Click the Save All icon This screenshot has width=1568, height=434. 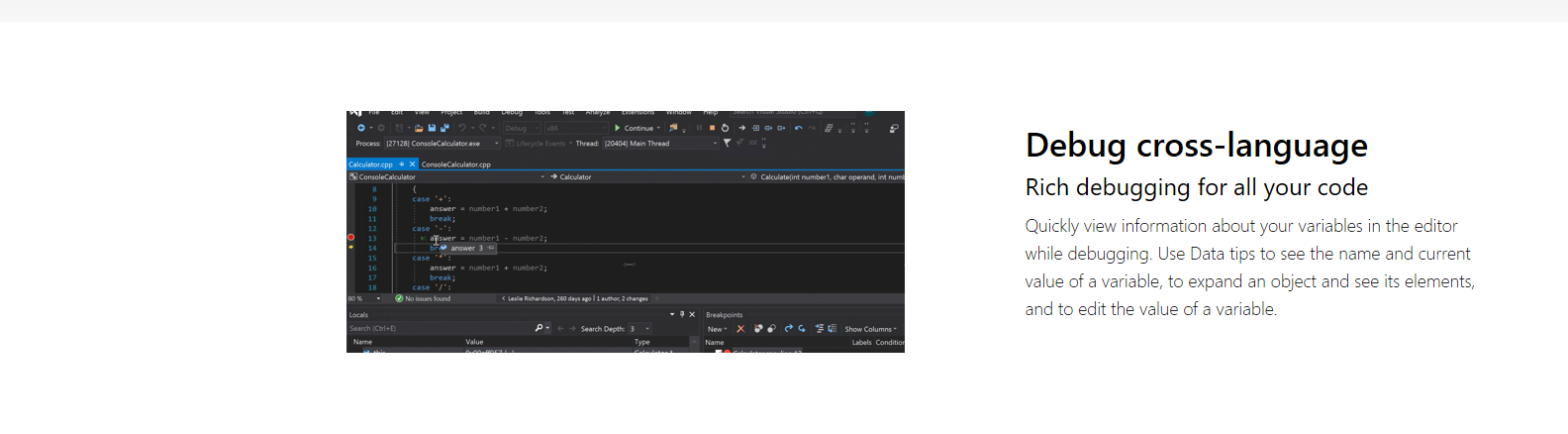444,128
